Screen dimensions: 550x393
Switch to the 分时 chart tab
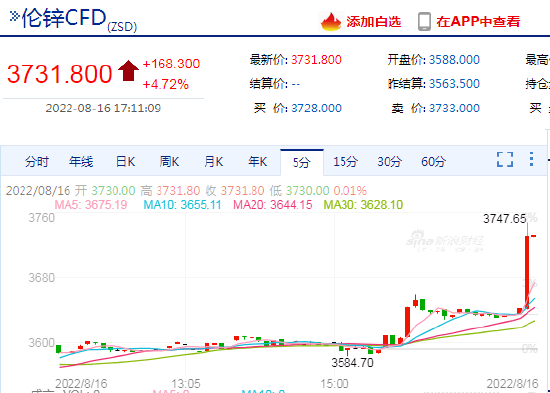click(36, 162)
